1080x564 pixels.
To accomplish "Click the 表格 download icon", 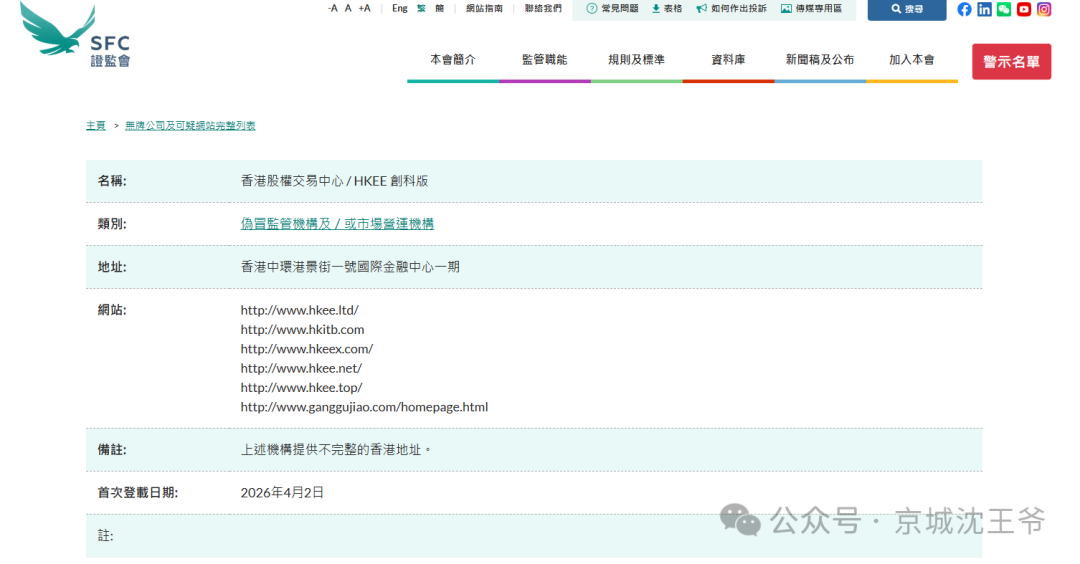I will (x=656, y=8).
